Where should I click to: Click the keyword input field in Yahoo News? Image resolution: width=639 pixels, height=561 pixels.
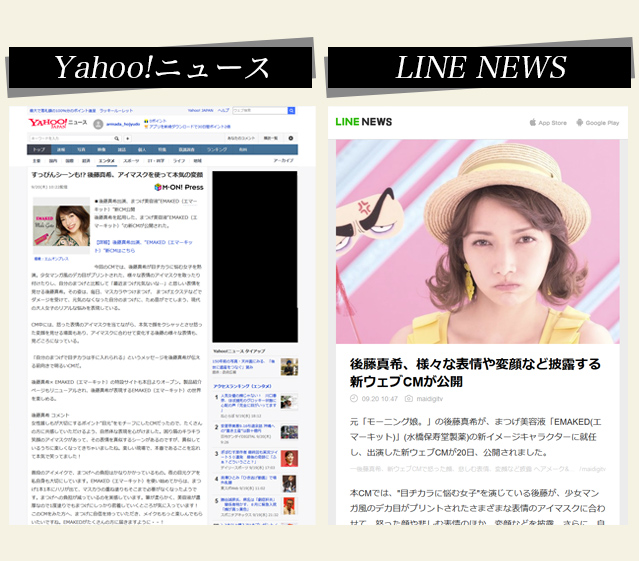pyautogui.click(x=72, y=139)
